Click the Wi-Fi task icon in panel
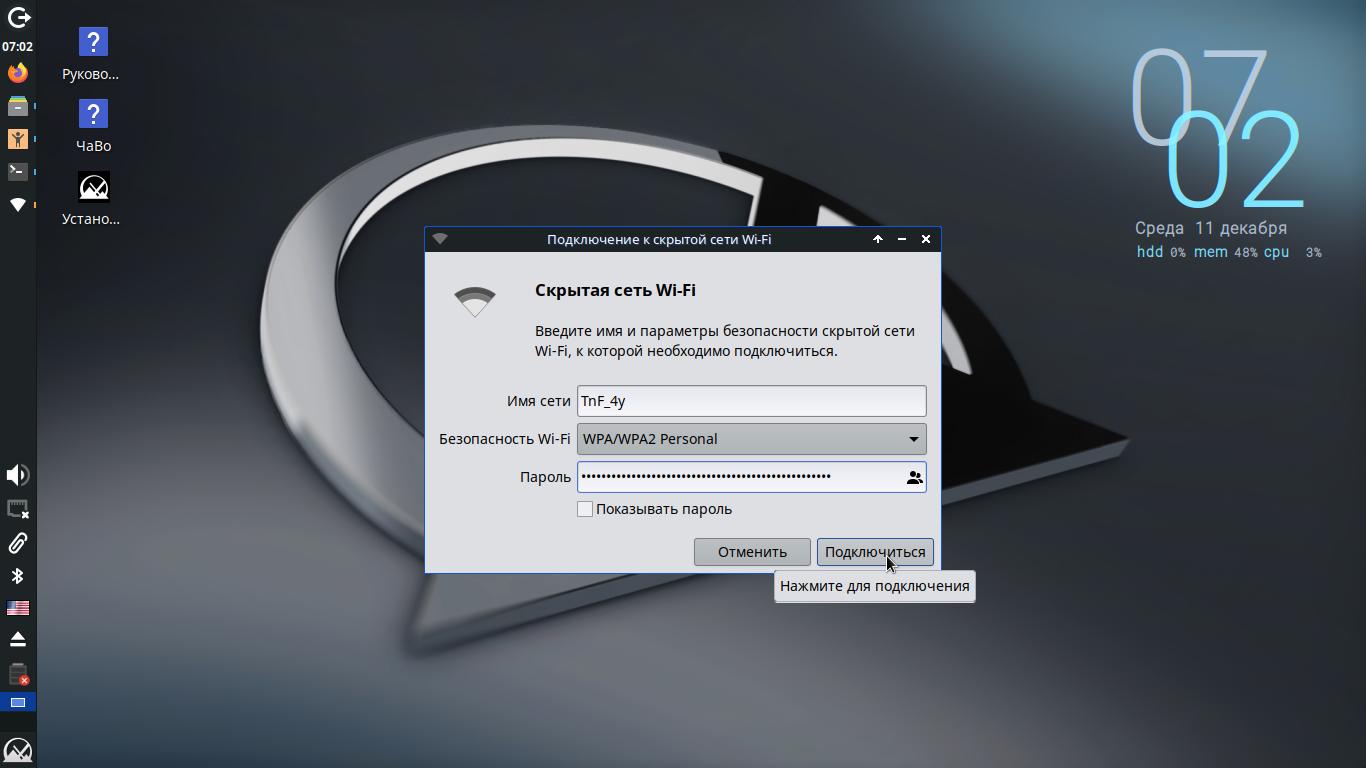 18,205
